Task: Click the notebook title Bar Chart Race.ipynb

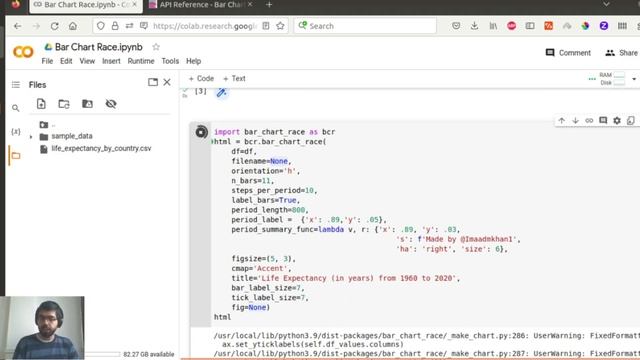Action: pos(98,47)
